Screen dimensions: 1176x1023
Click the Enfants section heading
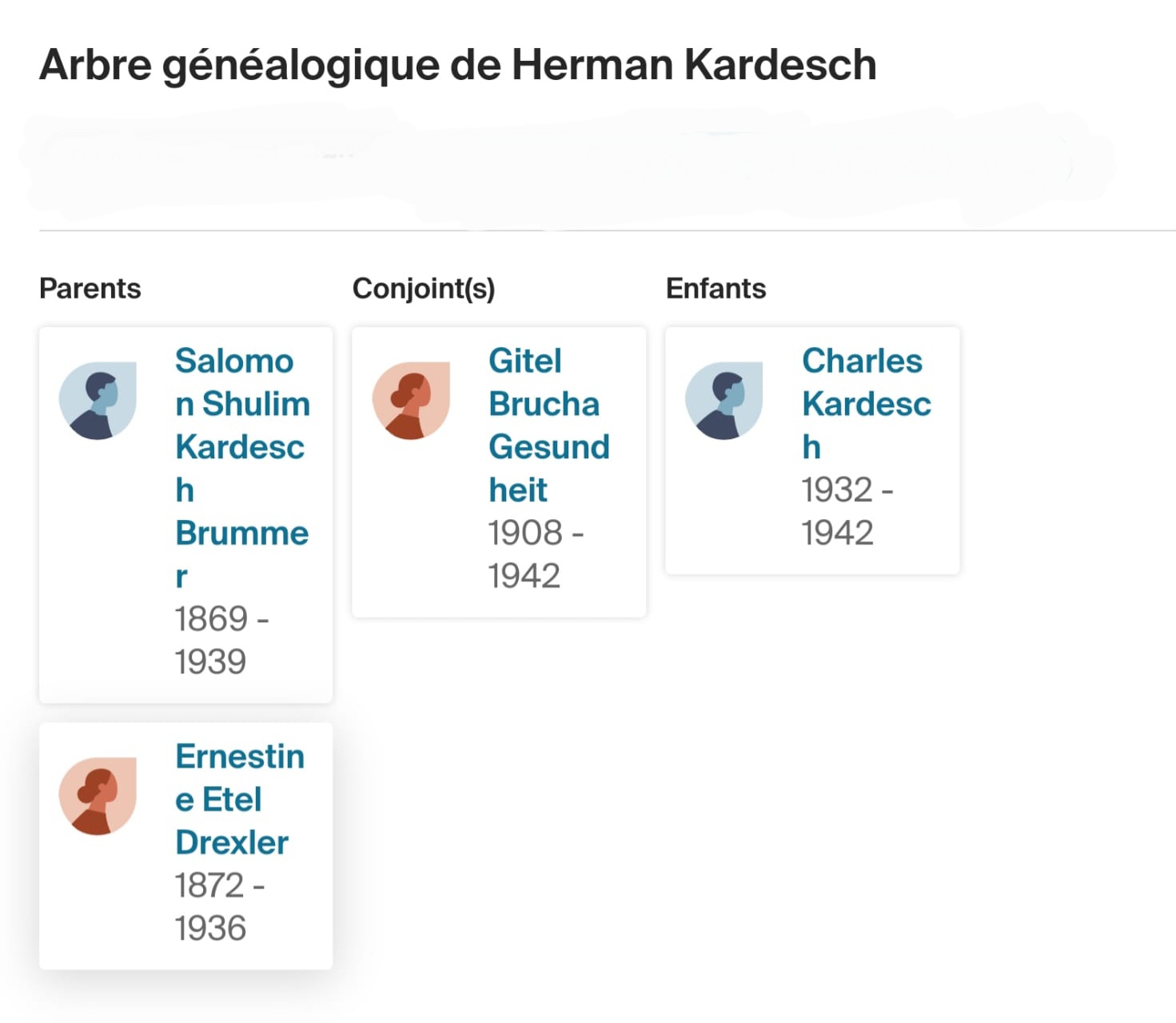click(716, 288)
